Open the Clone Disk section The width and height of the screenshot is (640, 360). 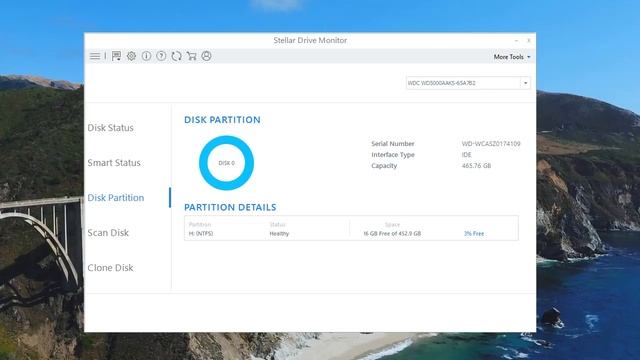110,268
